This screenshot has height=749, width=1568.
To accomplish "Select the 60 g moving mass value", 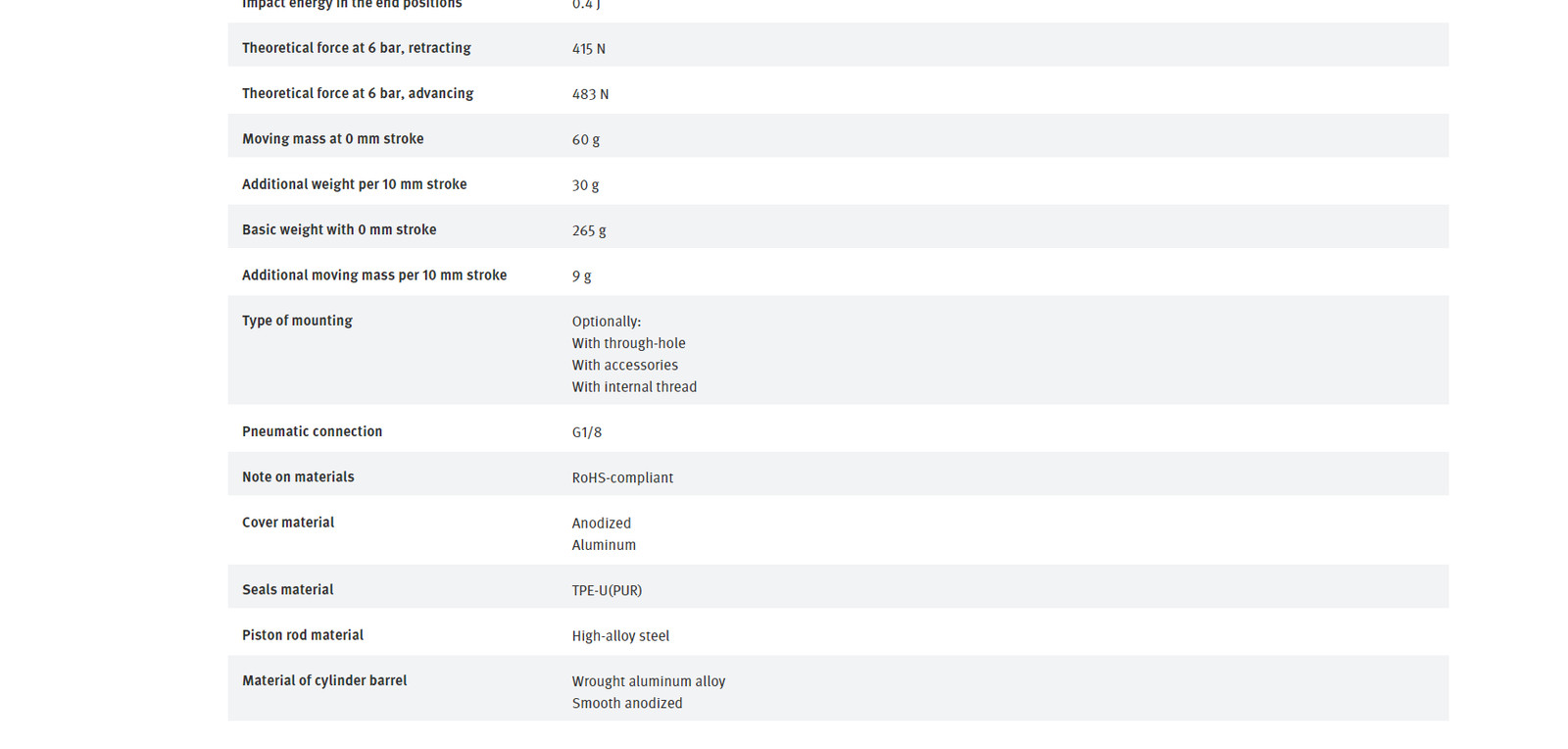I will pos(586,139).
